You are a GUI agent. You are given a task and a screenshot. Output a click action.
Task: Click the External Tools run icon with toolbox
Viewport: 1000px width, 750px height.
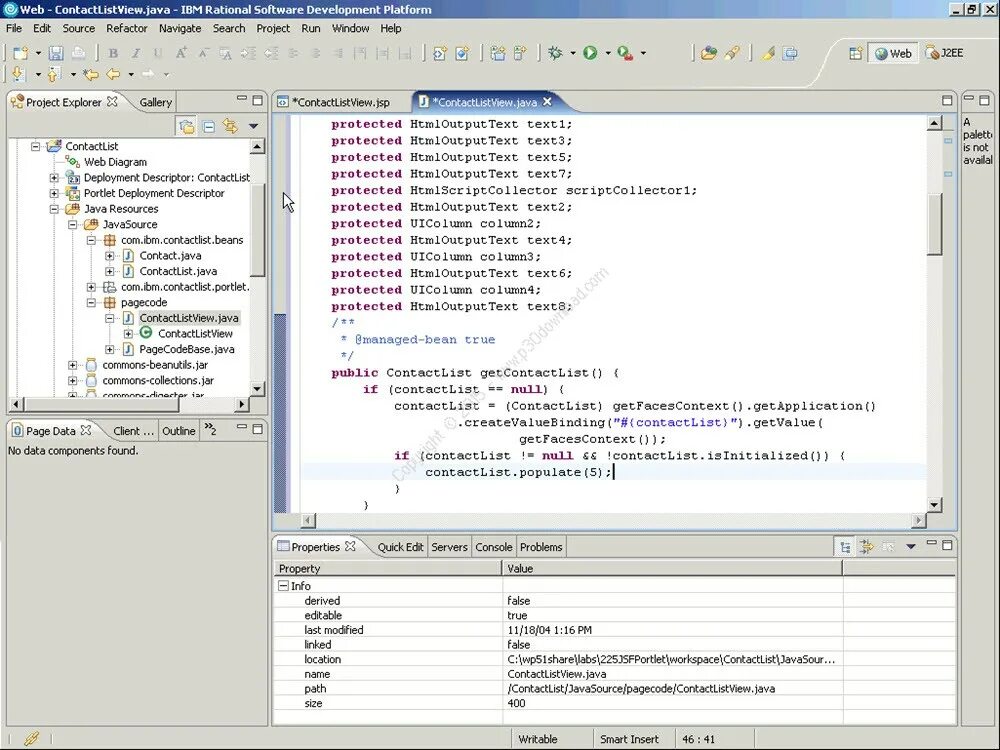(625, 54)
